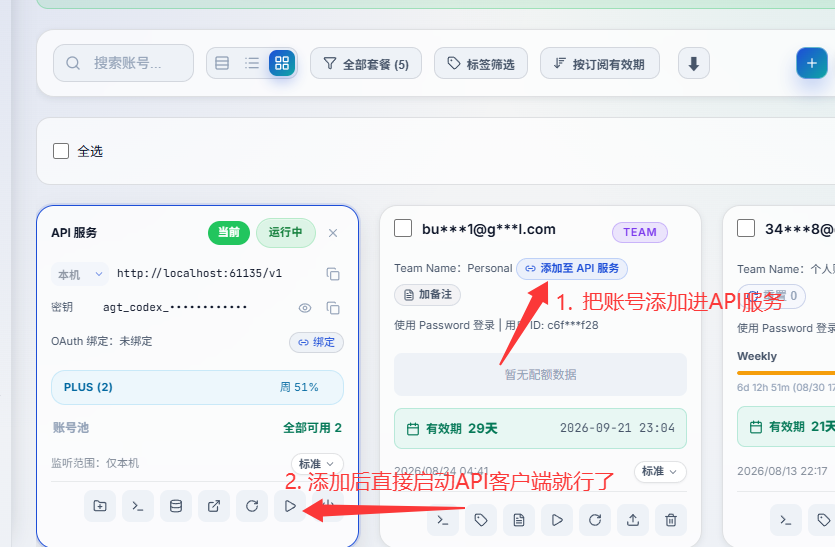This screenshot has width=835, height=547.
Task: Click the tag icon on bu***1 card
Action: click(481, 520)
